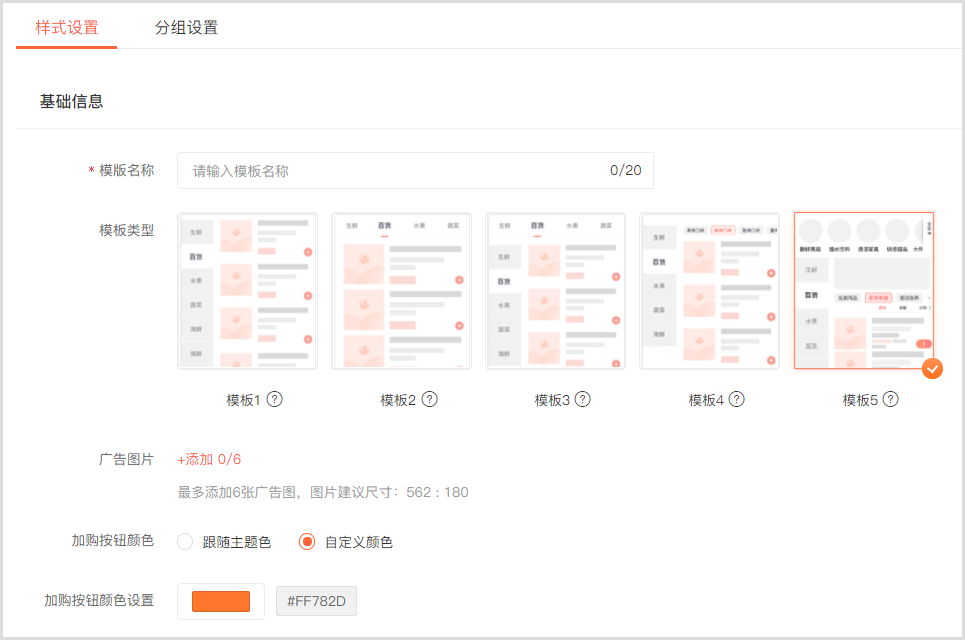Select 跟随主题色 radio option
The image size is (965, 640).
click(x=185, y=542)
